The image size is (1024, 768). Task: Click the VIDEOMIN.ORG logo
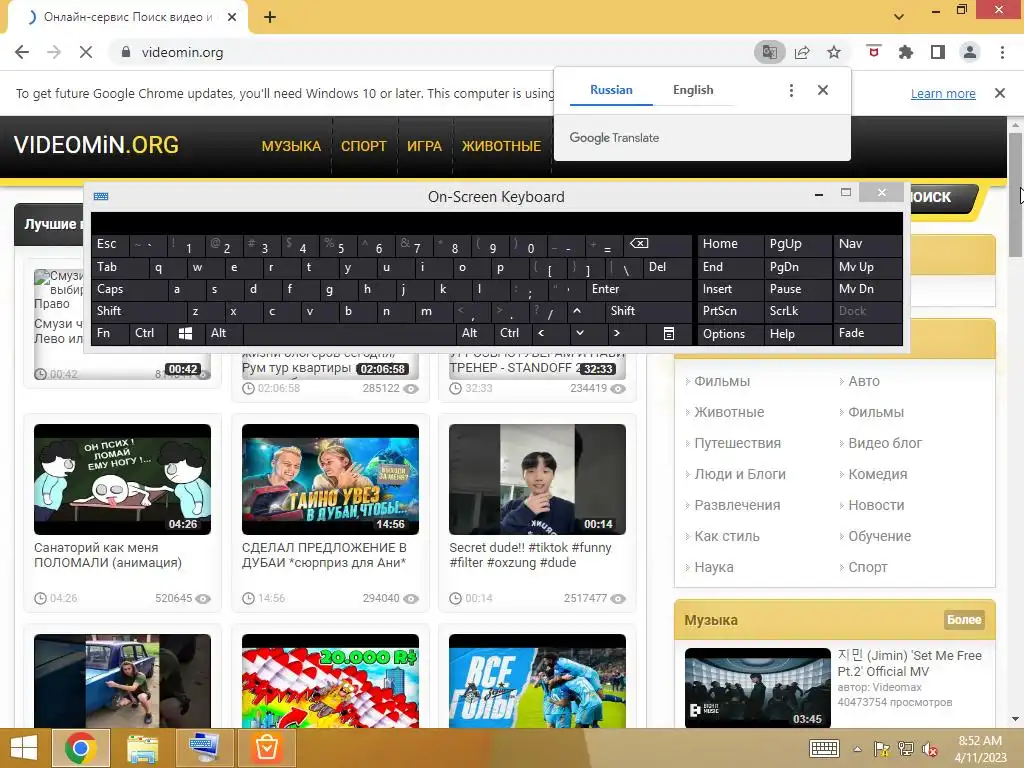(x=96, y=145)
